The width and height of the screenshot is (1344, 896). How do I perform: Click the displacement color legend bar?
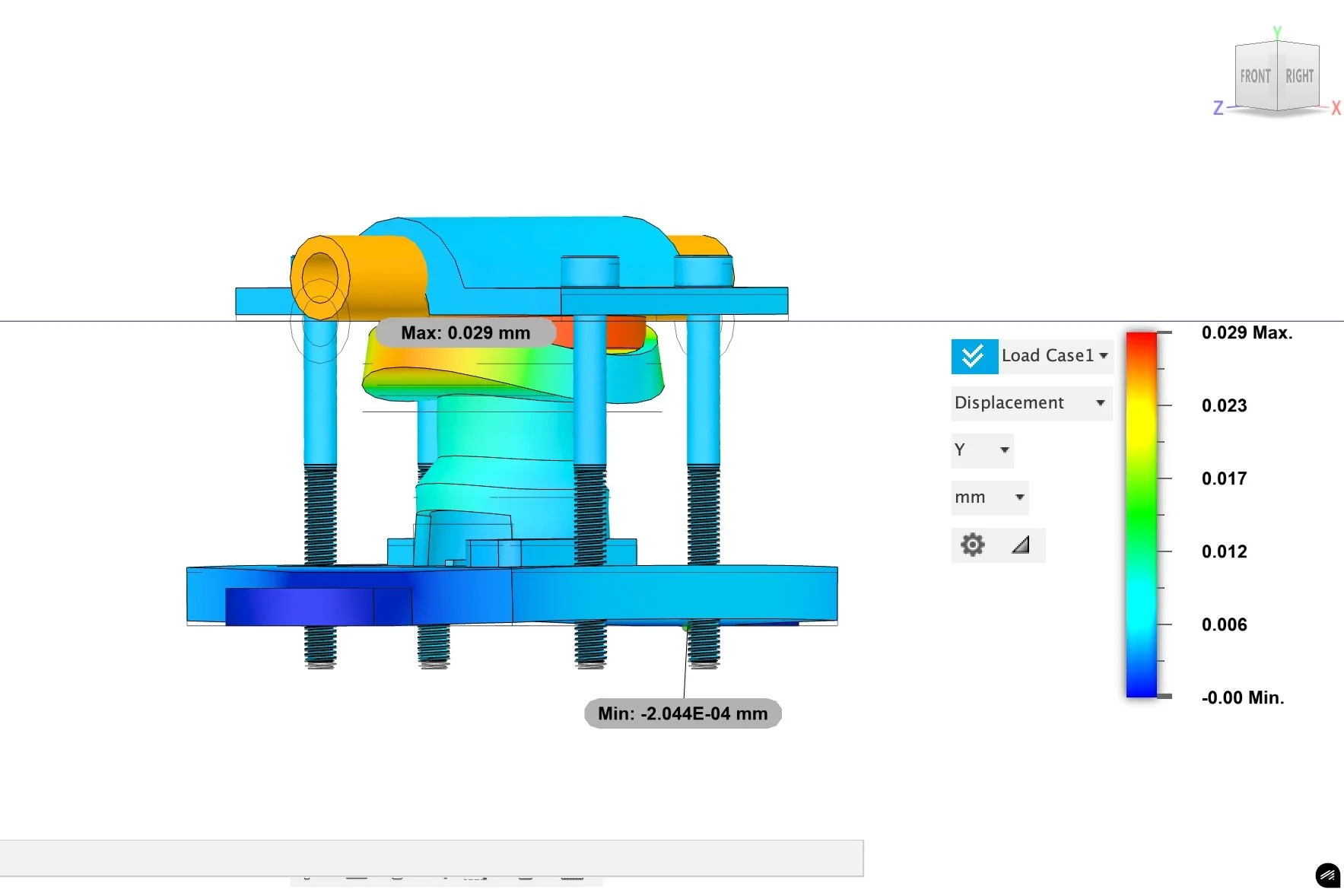point(1141,514)
